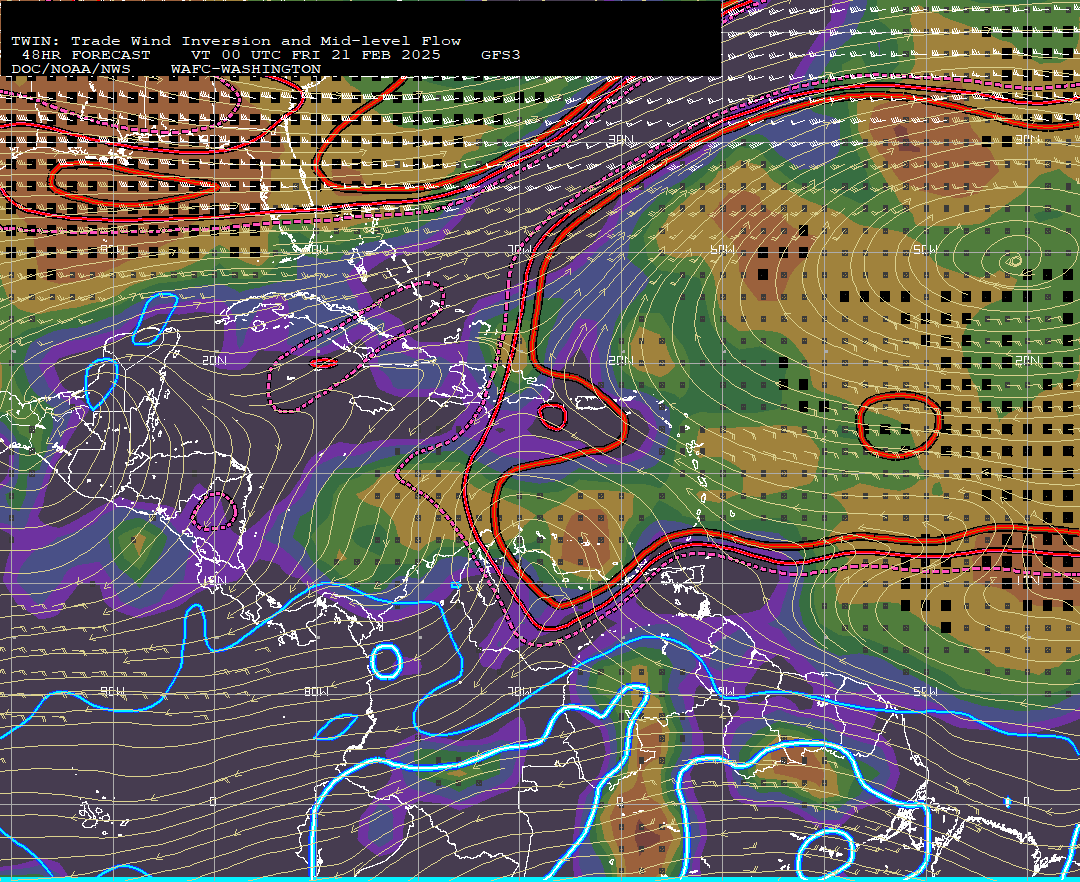1080x882 pixels.
Task: Click the '10N' latitude label over Costa Rica
Action: tap(214, 580)
